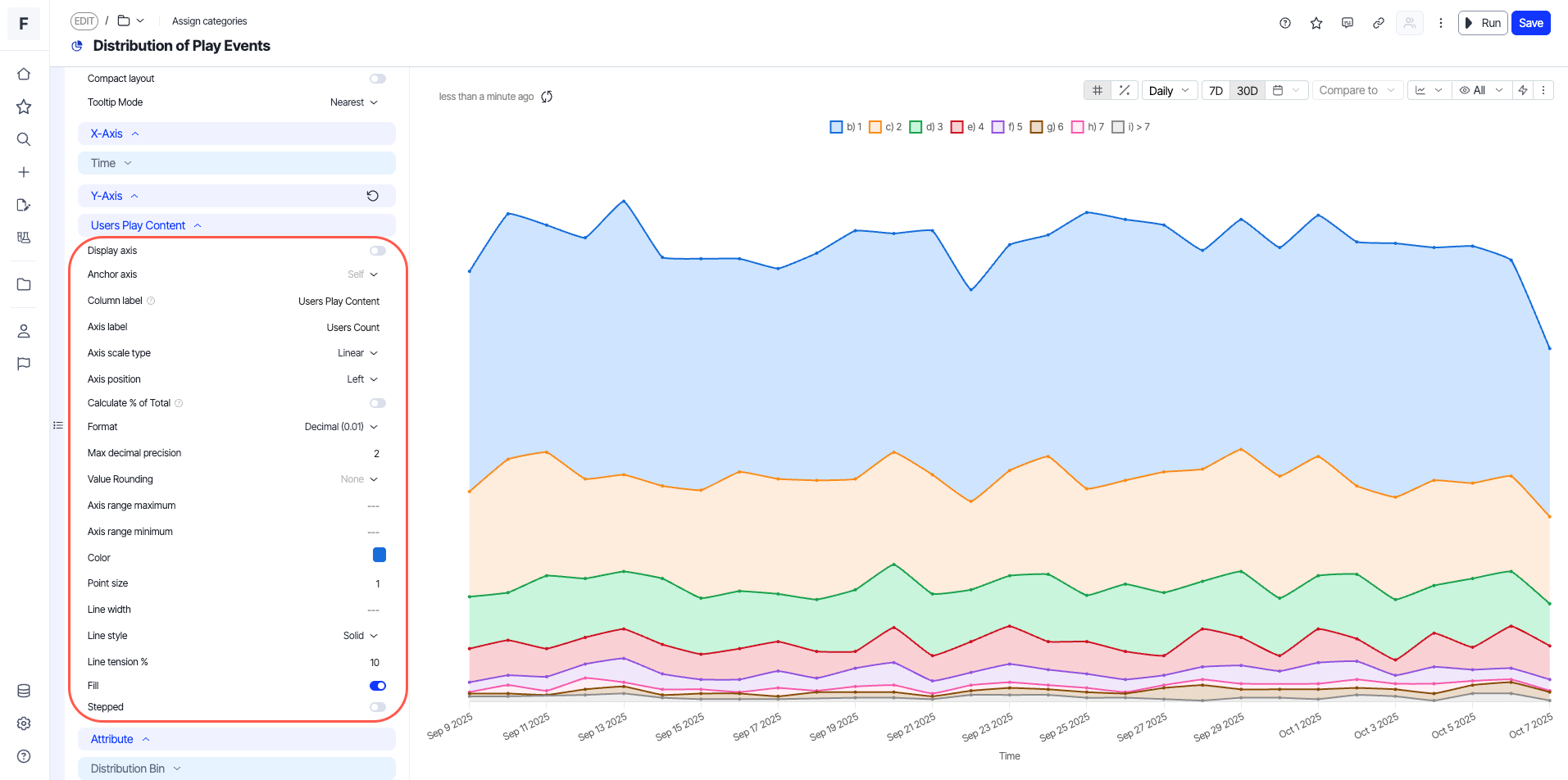
Task: Click the refresh data icon
Action: [x=547, y=97]
